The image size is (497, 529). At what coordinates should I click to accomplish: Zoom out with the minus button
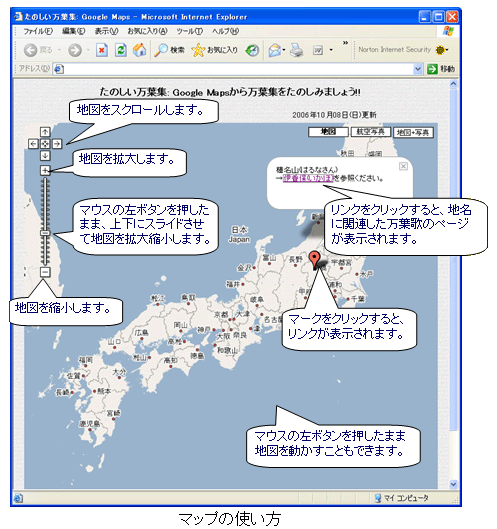(x=45, y=272)
